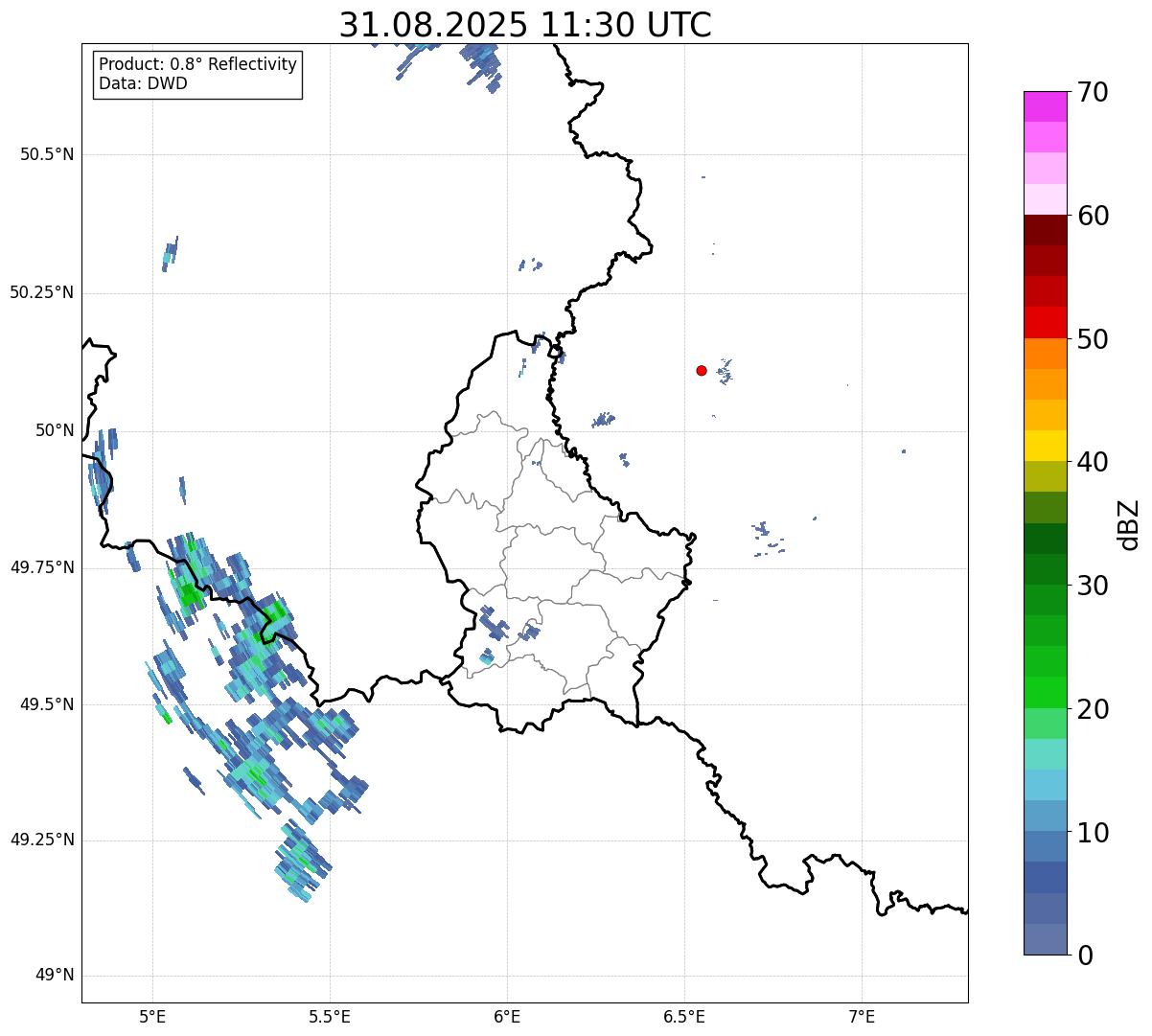Click the 6°E longitude label

507,1016
